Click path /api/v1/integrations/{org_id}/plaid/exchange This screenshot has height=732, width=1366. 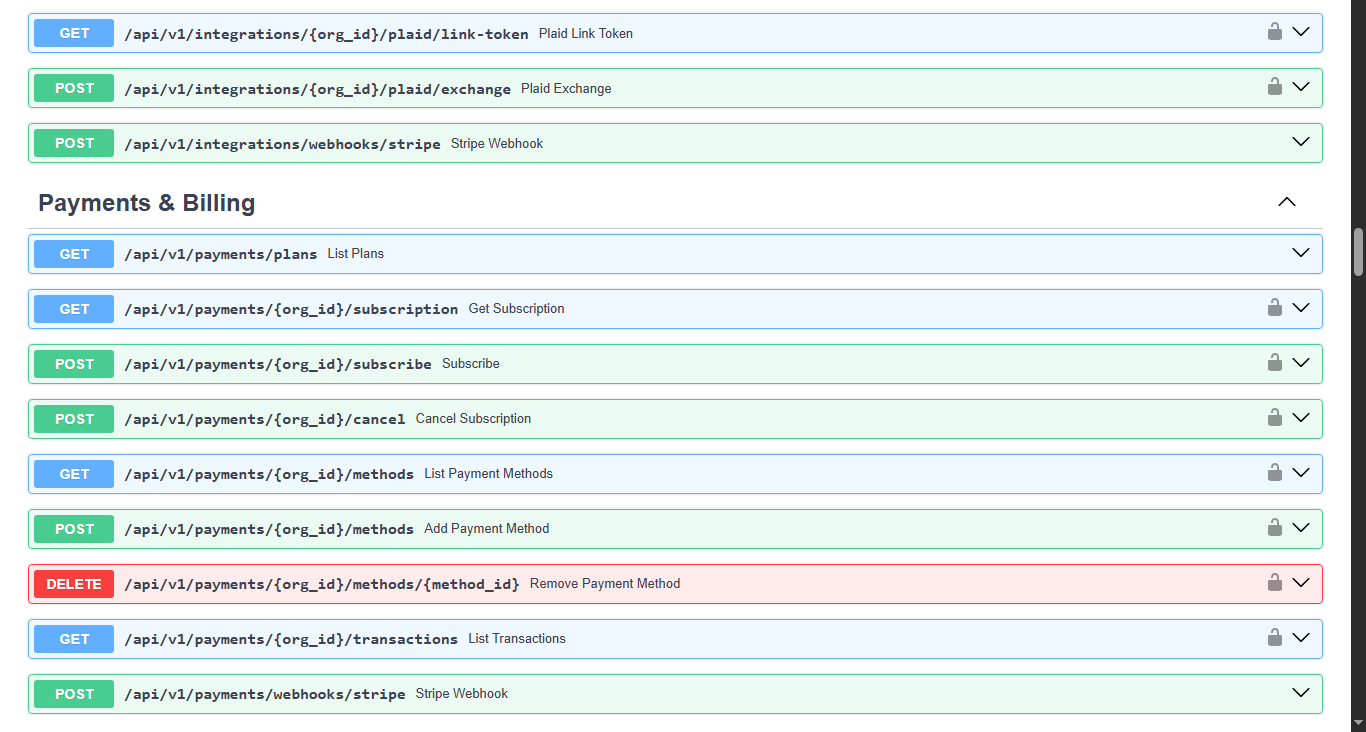317,89
